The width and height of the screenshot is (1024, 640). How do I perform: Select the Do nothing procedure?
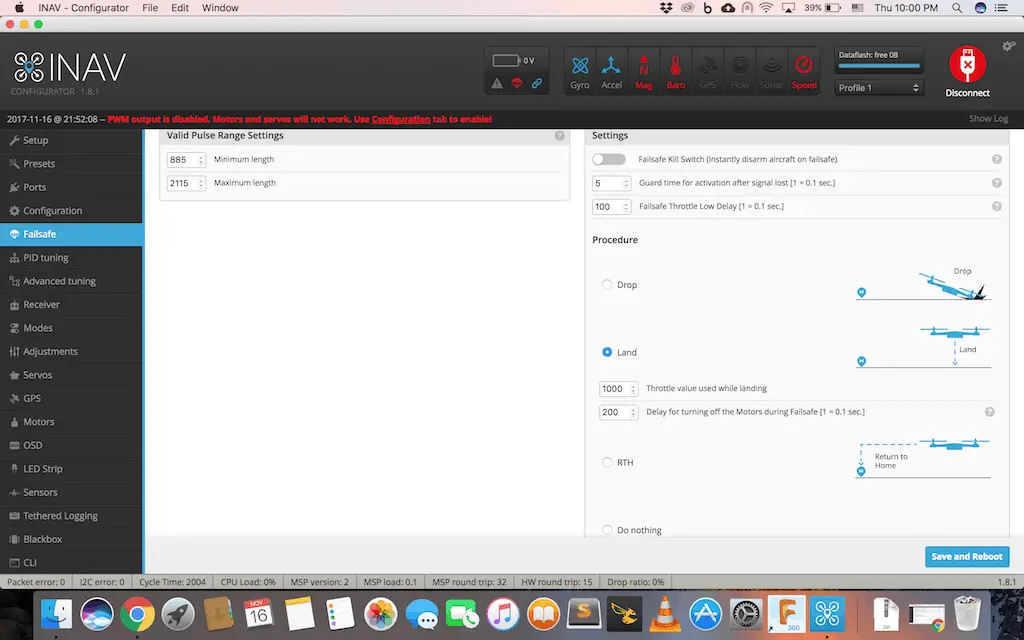pos(607,530)
